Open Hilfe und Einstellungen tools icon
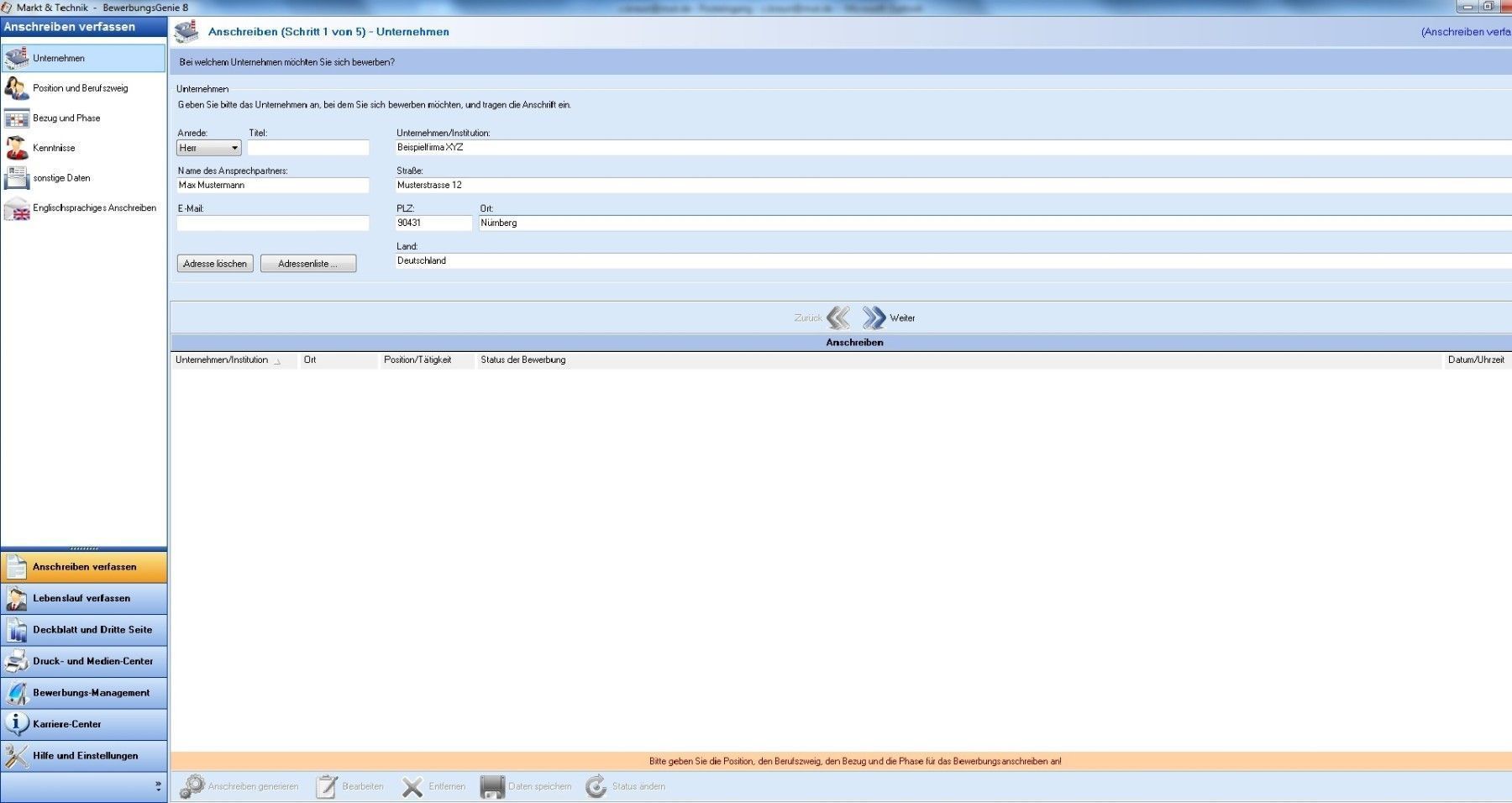Image resolution: width=1512 pixels, height=803 pixels. [x=17, y=756]
